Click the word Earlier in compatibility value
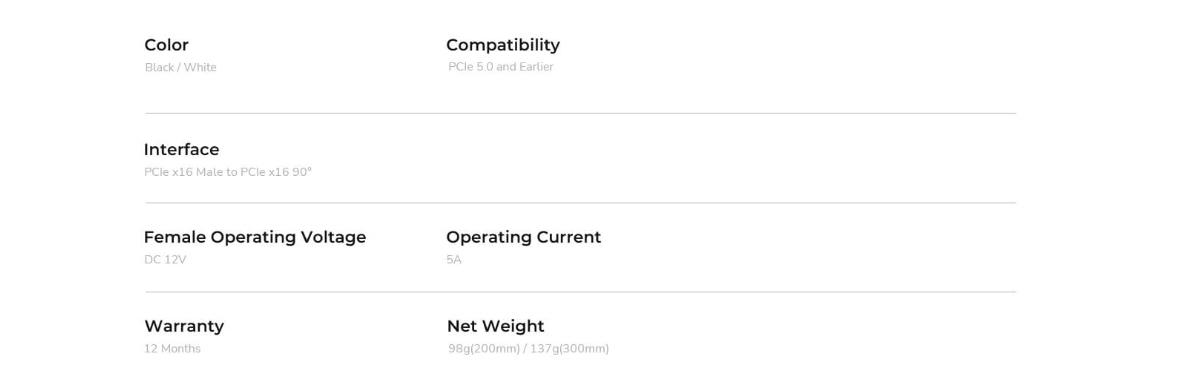Image resolution: width=1185 pixels, height=389 pixels. click(x=536, y=66)
